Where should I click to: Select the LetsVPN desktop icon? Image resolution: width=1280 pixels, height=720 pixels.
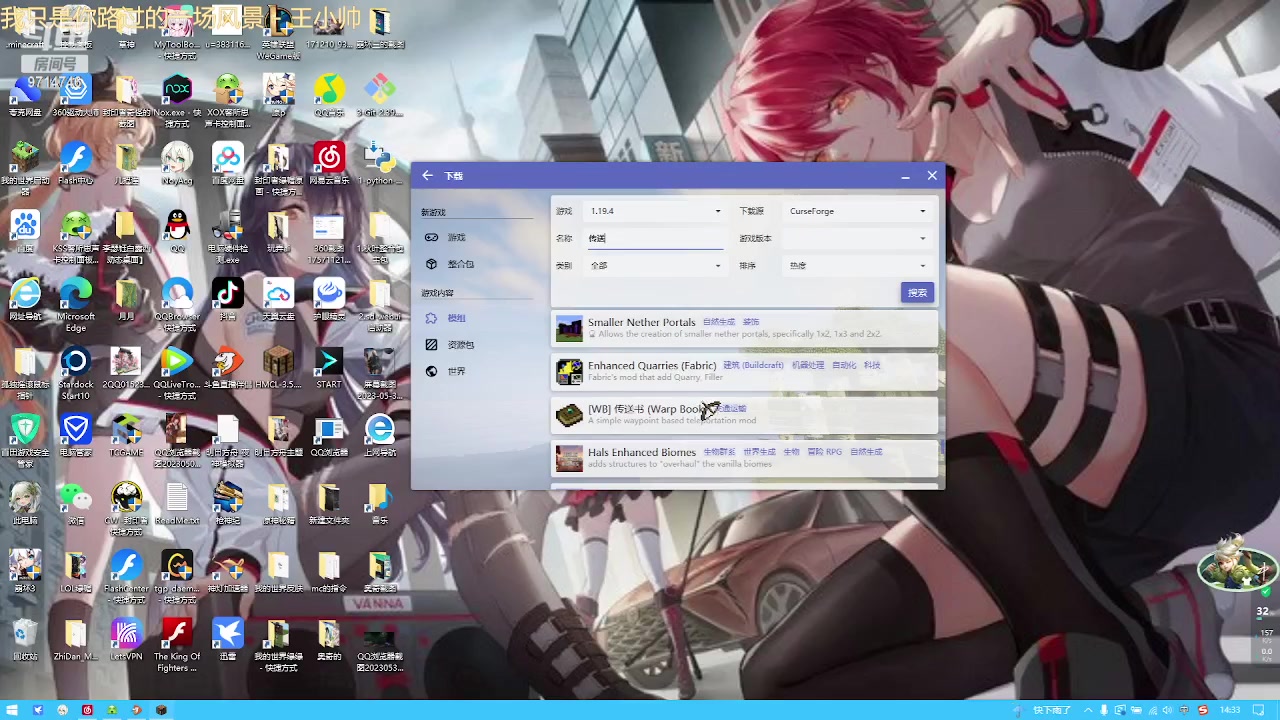tap(126, 641)
